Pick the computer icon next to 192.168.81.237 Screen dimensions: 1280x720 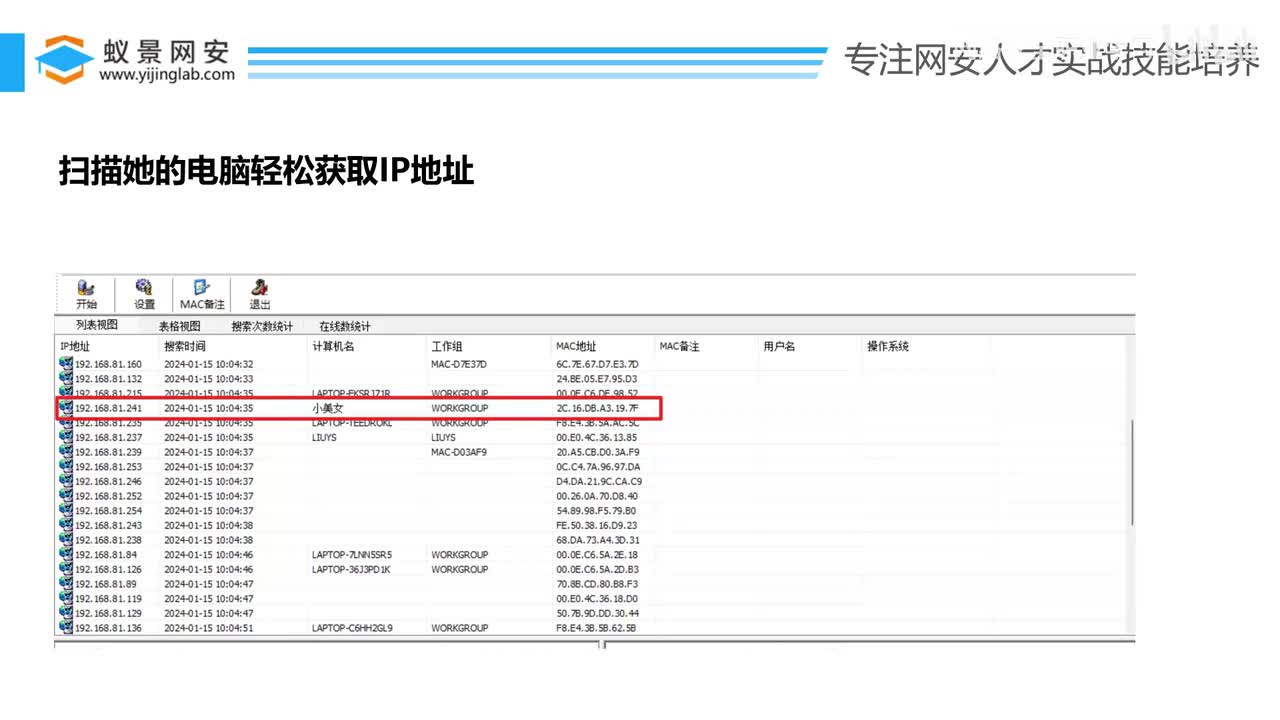point(66,437)
